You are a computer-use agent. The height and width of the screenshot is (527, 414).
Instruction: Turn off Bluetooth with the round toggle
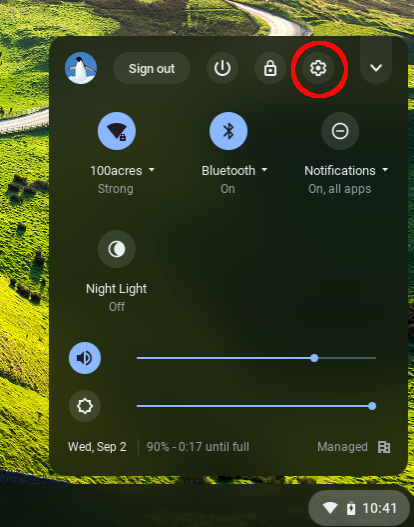(229, 131)
